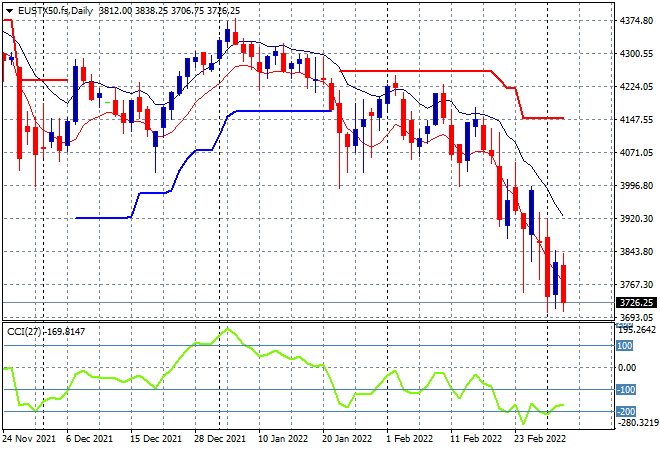Click the 10 Jan 2022 date label
Viewport: 660px width, 450px height.
(x=283, y=439)
